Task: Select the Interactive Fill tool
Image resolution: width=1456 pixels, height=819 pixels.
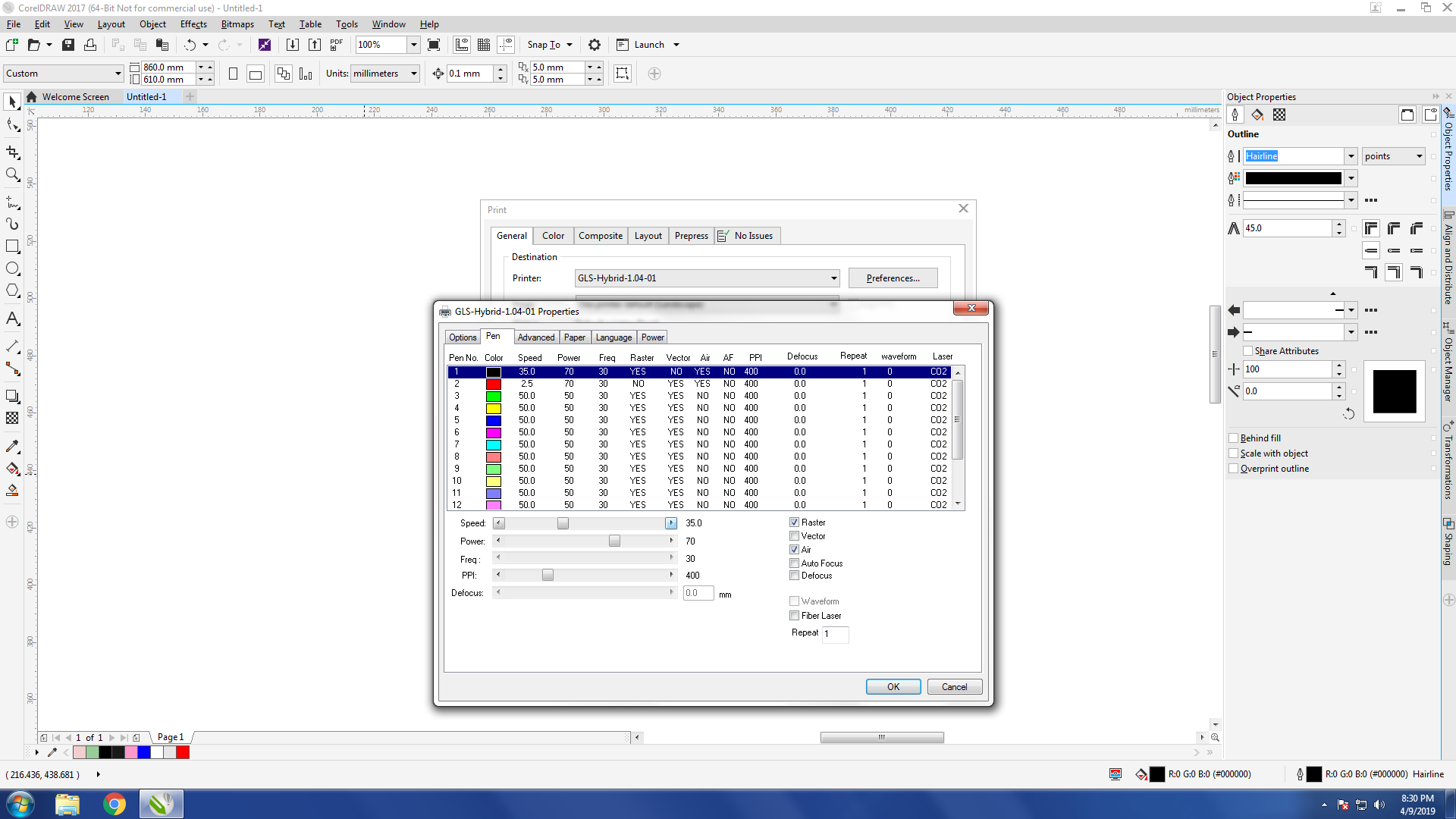Action: pos(12,468)
